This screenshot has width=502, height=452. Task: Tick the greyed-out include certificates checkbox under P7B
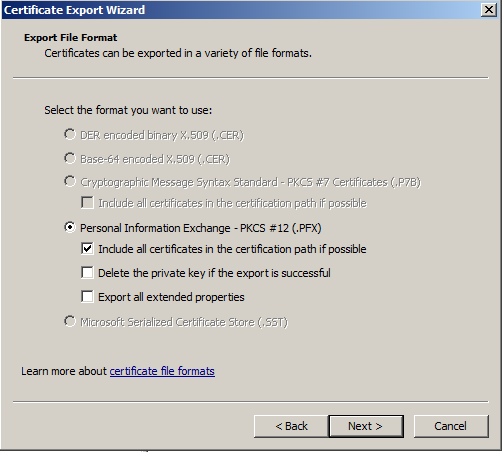[x=87, y=203]
